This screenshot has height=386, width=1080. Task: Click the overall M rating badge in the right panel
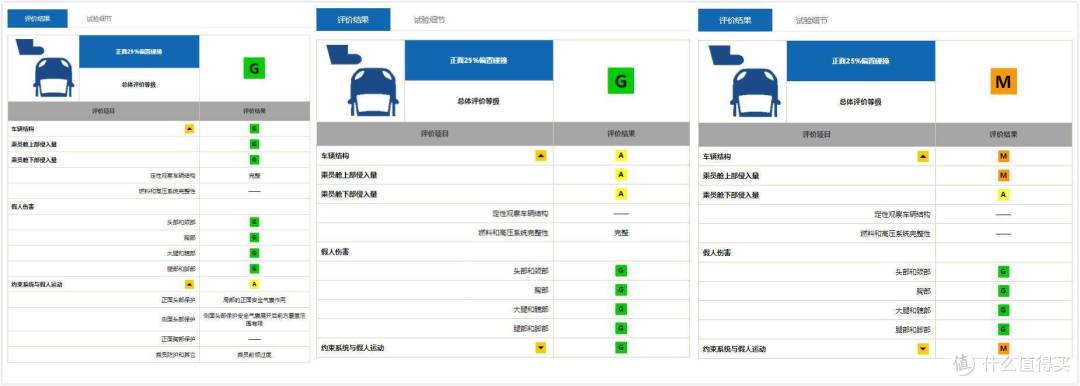pyautogui.click(x=1004, y=82)
